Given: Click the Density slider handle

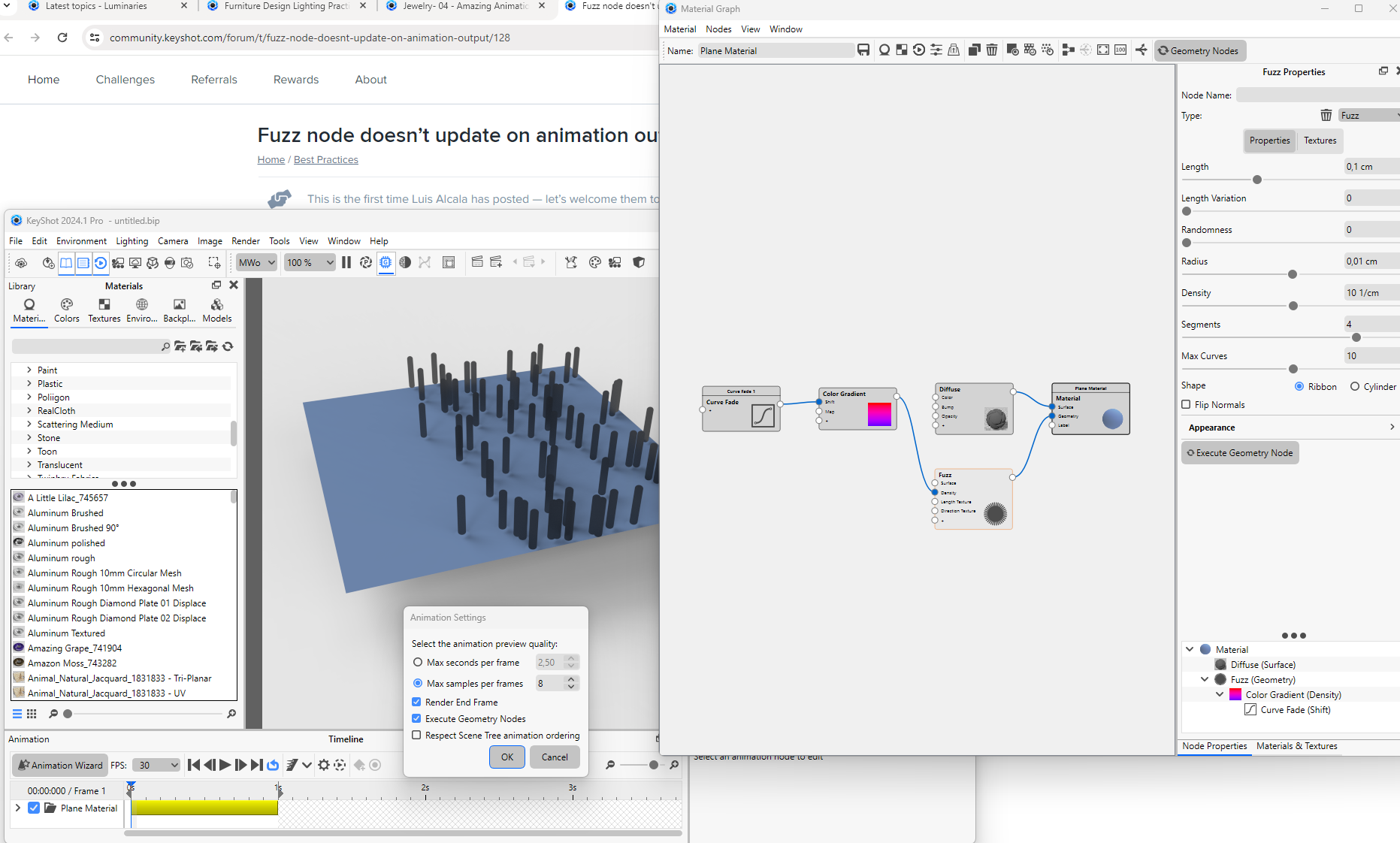Looking at the screenshot, I should point(1293,306).
